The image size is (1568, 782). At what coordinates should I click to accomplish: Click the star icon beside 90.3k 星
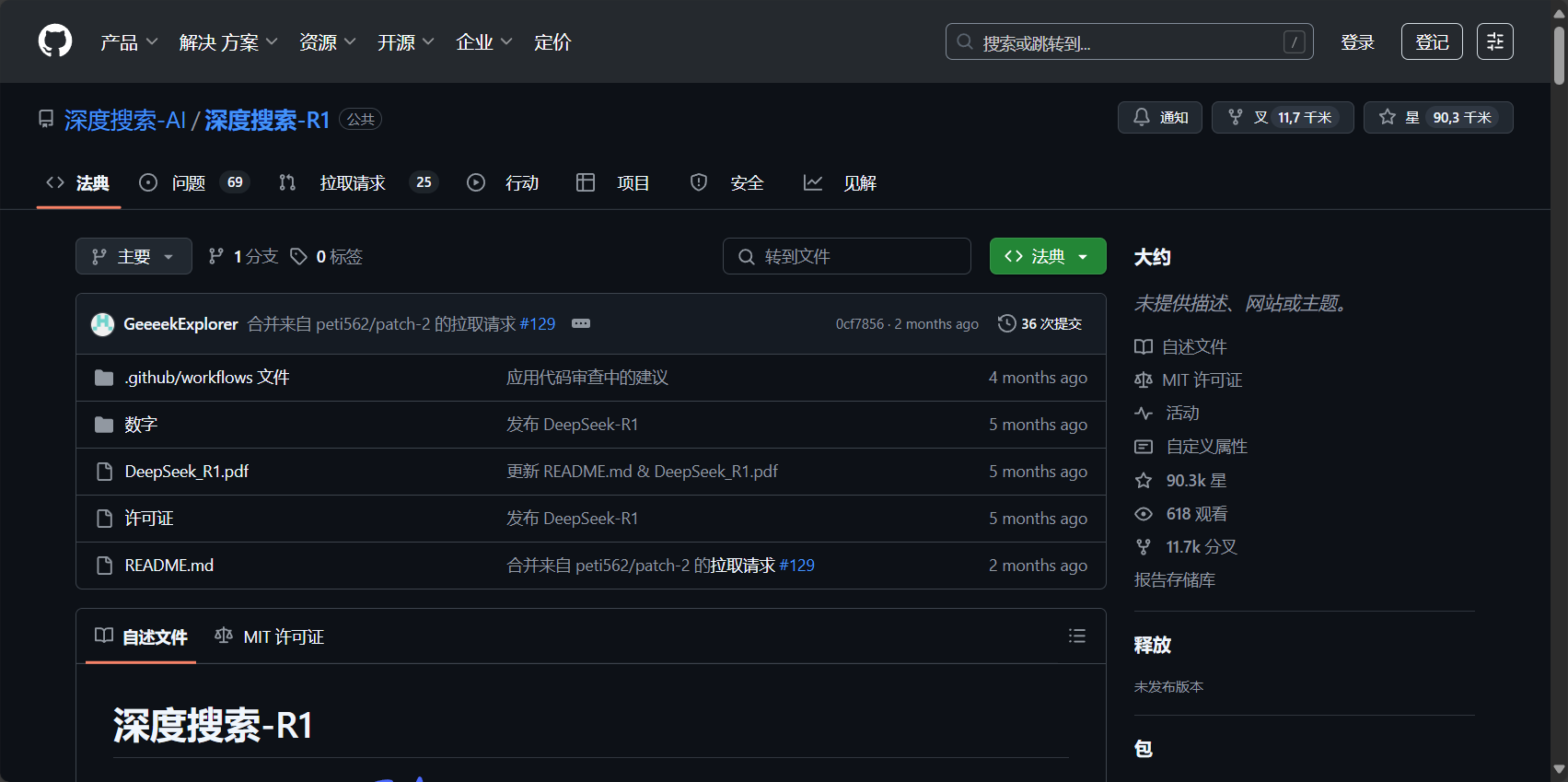coord(1144,480)
